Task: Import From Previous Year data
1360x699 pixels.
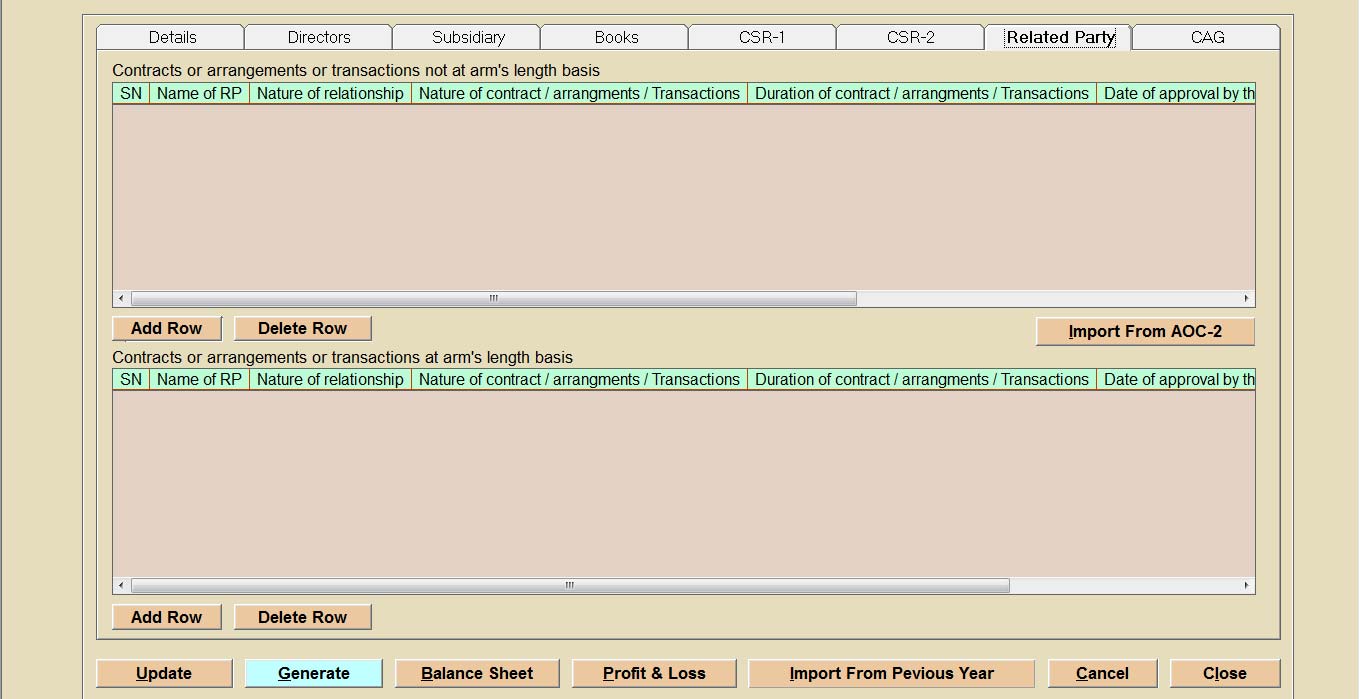Action: coord(891,674)
